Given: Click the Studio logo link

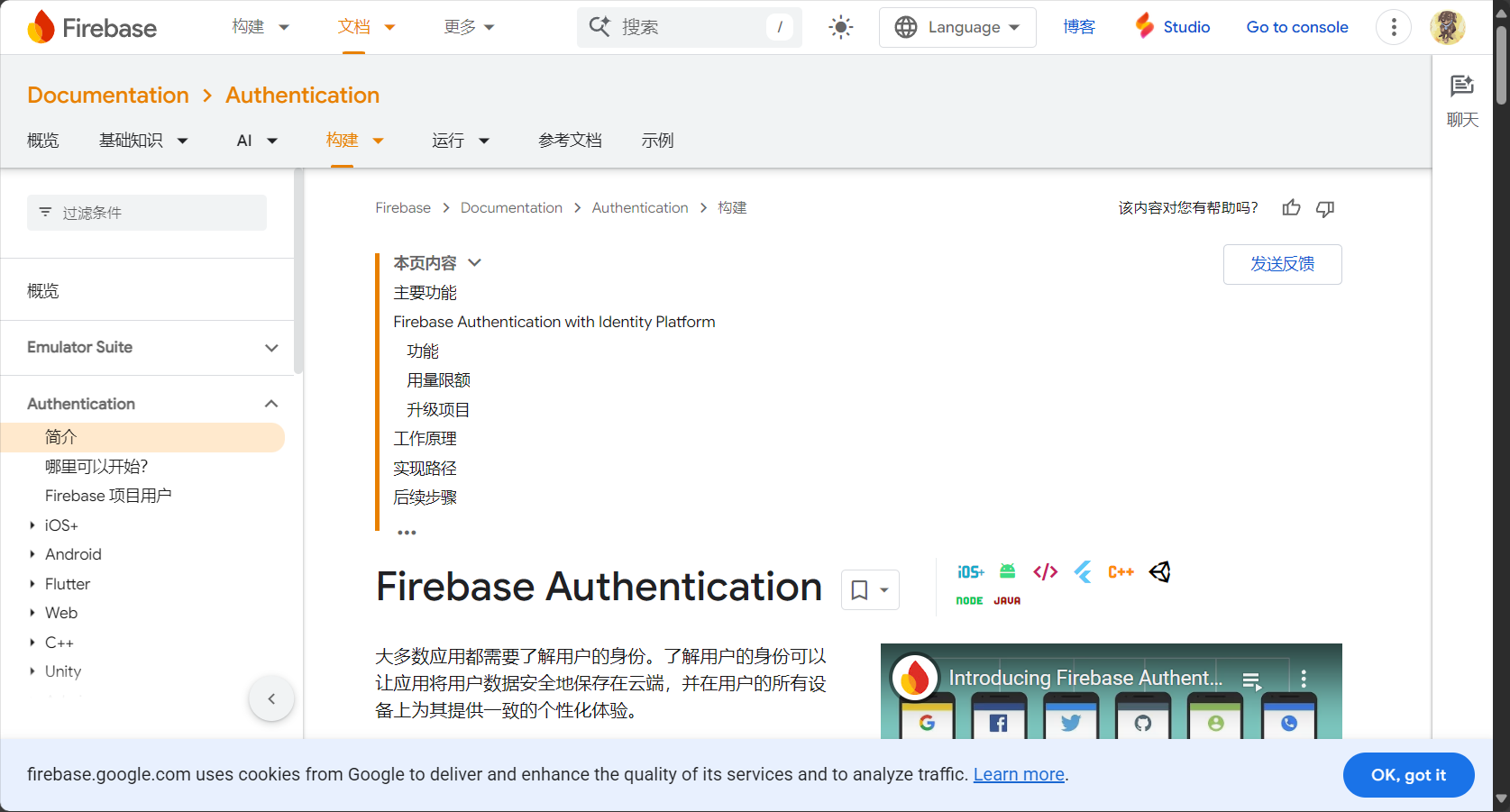Looking at the screenshot, I should click(1172, 27).
